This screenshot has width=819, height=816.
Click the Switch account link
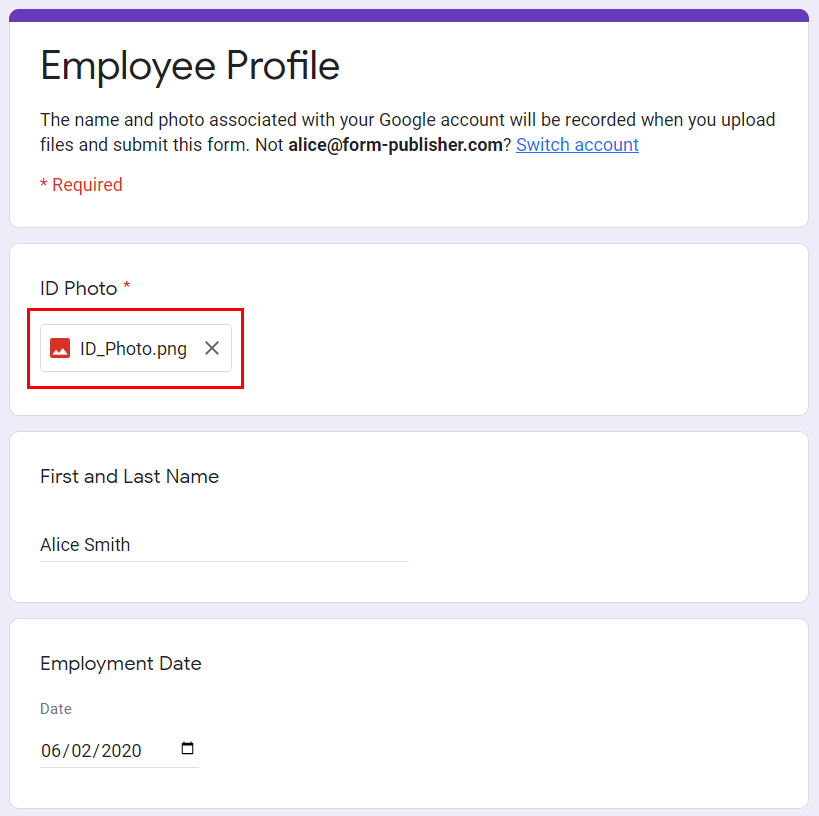pos(577,145)
